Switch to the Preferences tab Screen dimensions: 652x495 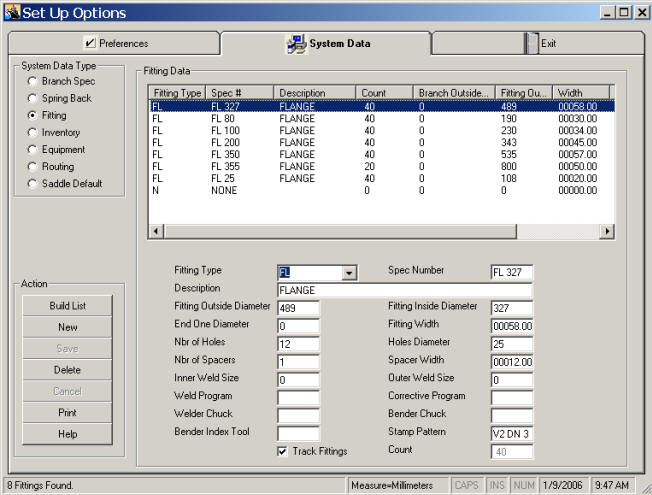coord(114,43)
